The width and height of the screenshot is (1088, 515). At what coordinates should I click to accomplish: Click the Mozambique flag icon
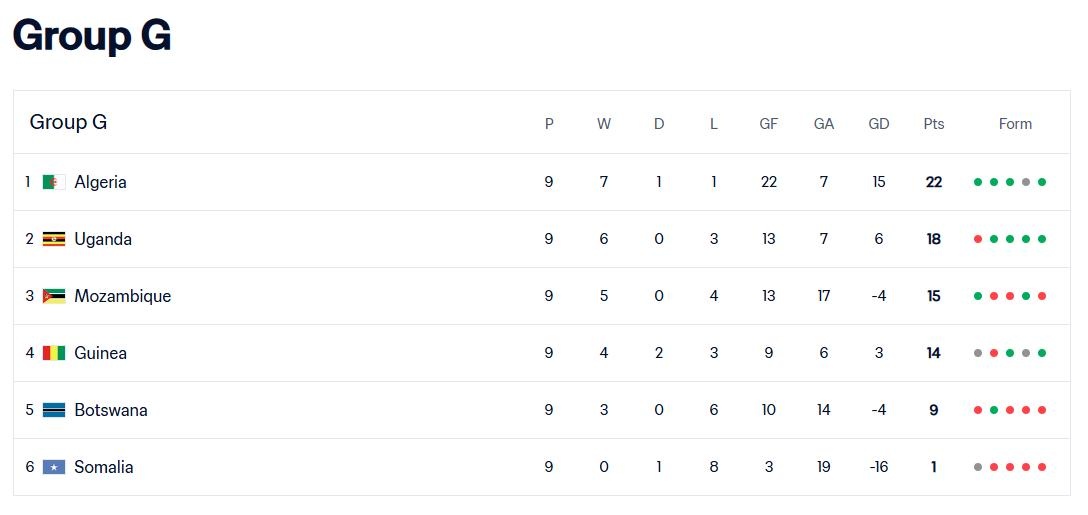[x=54, y=296]
